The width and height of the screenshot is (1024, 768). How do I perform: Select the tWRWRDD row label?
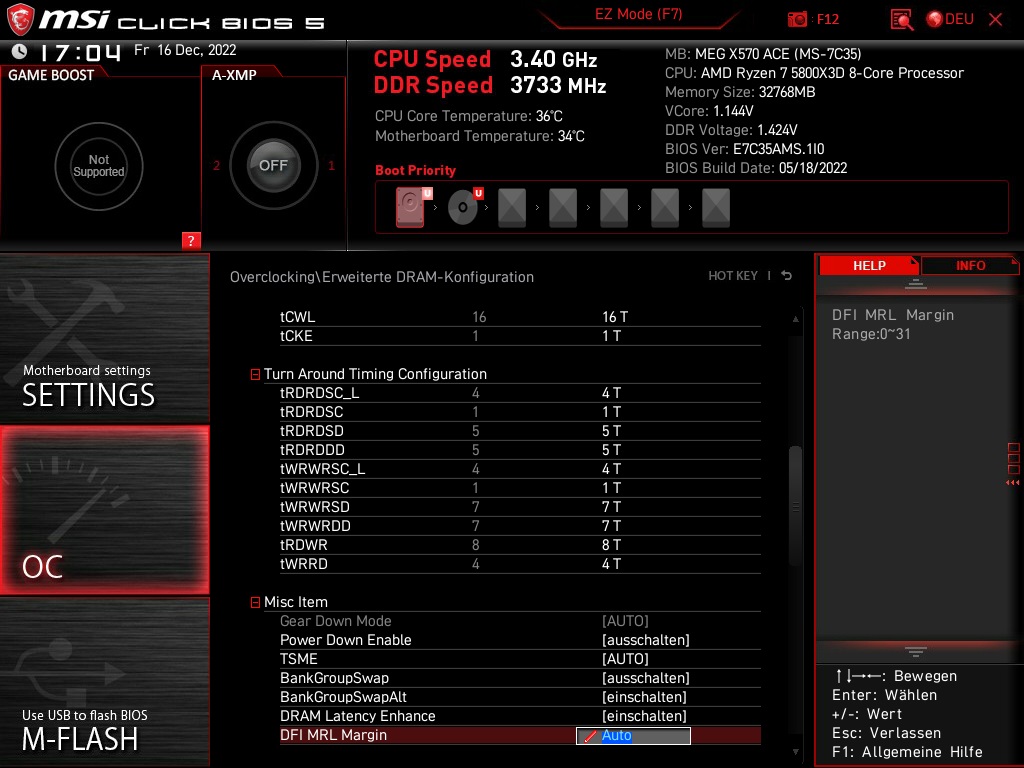[315, 526]
